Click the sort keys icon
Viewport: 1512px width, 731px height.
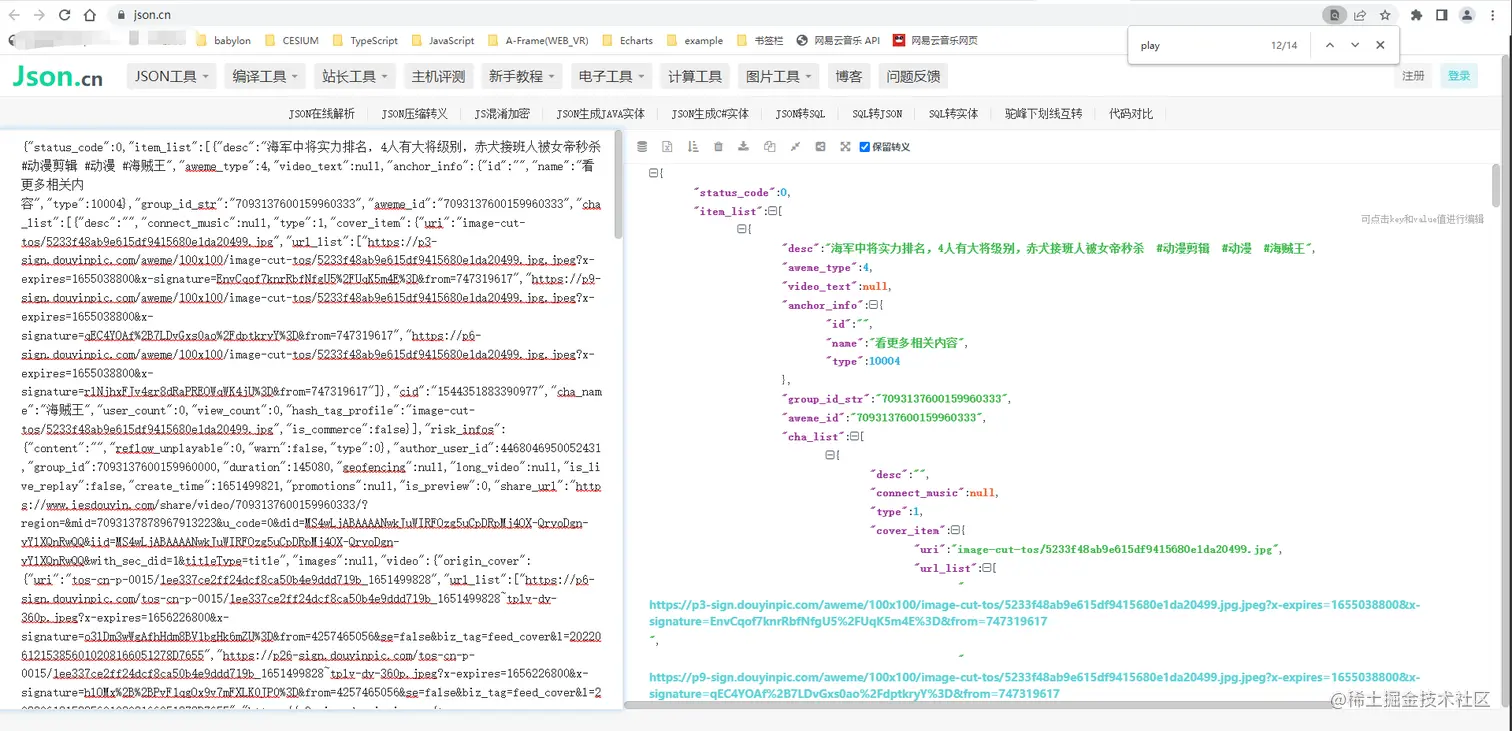click(693, 147)
